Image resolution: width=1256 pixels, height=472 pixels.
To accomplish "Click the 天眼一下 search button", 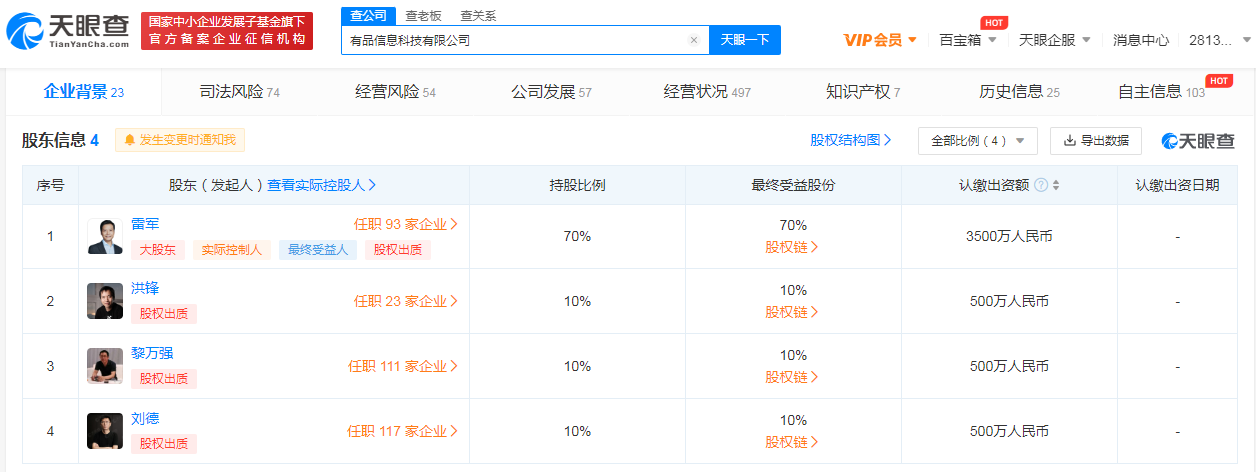I will pyautogui.click(x=745, y=40).
